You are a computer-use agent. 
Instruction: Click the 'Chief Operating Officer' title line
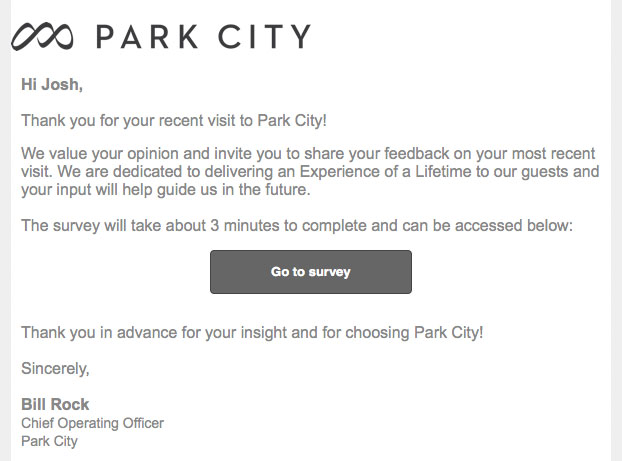(92, 423)
